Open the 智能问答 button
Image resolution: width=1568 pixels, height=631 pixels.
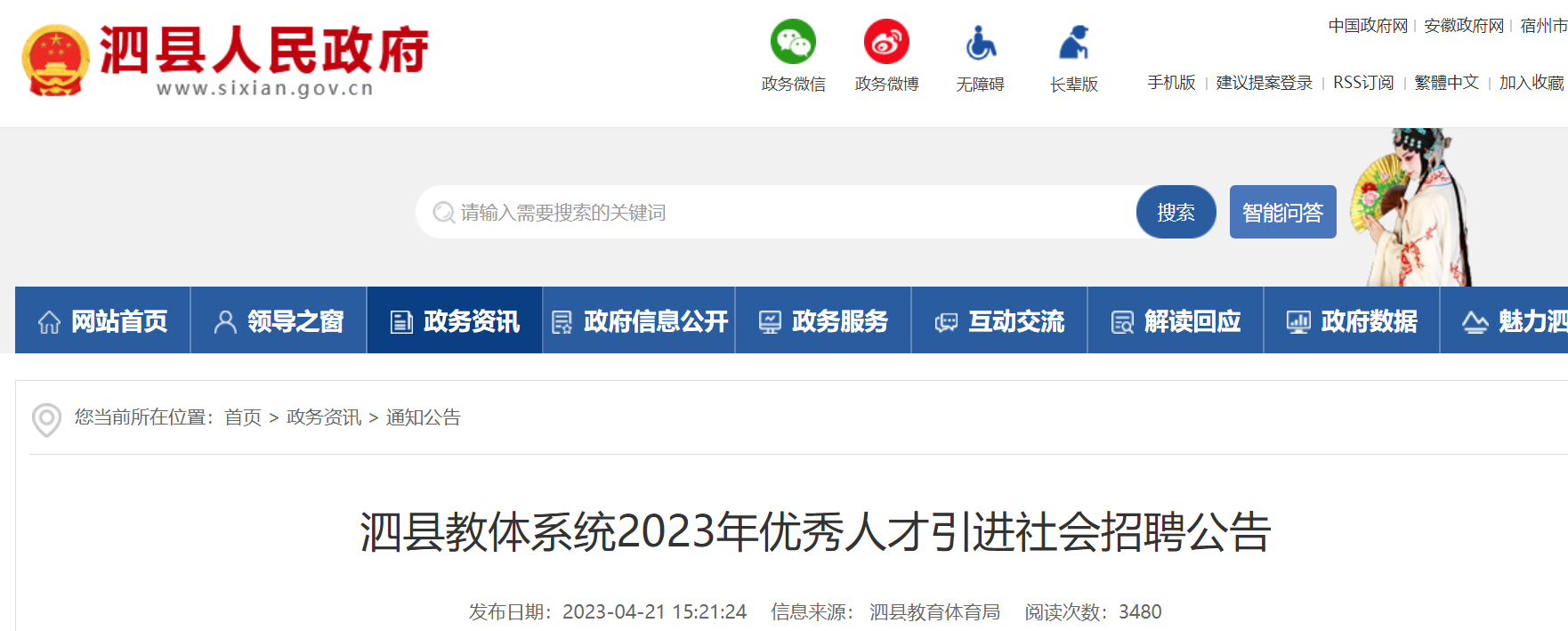pos(1282,212)
